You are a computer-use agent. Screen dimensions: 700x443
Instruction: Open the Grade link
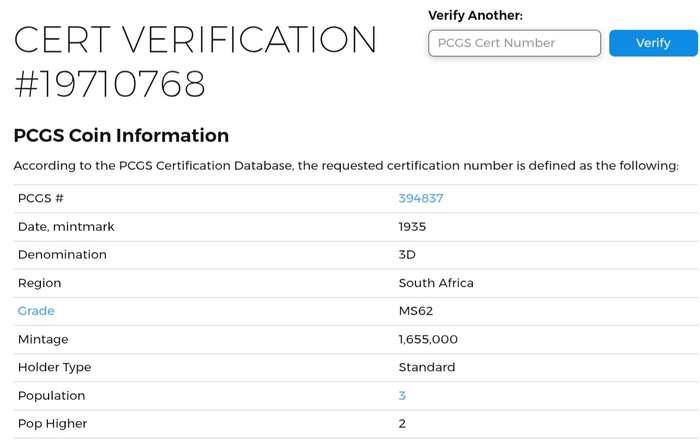pyautogui.click(x=36, y=311)
